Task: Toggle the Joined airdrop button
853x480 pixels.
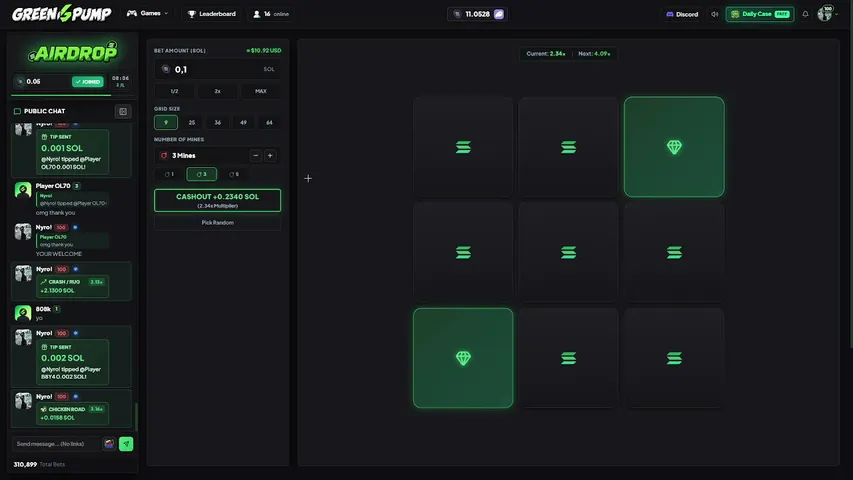Action: [x=88, y=82]
